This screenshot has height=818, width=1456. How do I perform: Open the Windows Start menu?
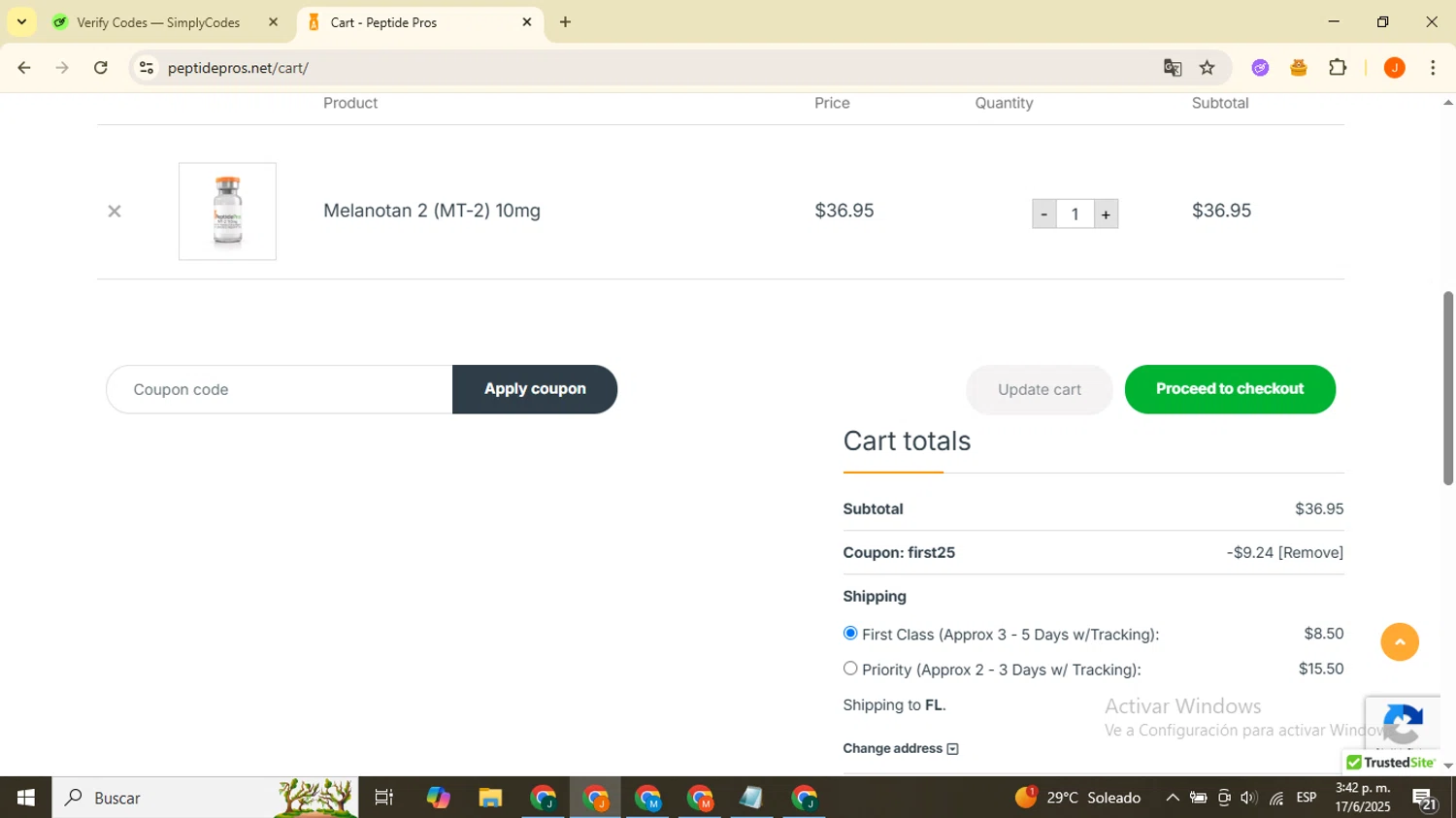pyautogui.click(x=26, y=798)
